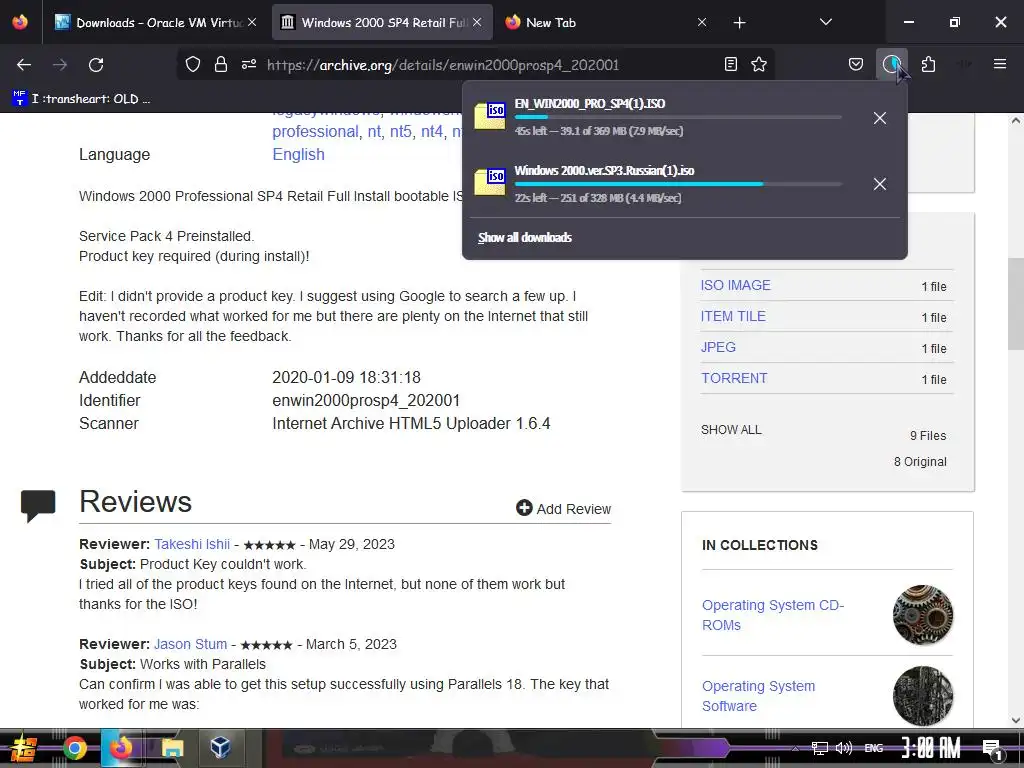This screenshot has width=1024, height=768.
Task: Open the JPEG download option
Action: pyautogui.click(x=718, y=347)
